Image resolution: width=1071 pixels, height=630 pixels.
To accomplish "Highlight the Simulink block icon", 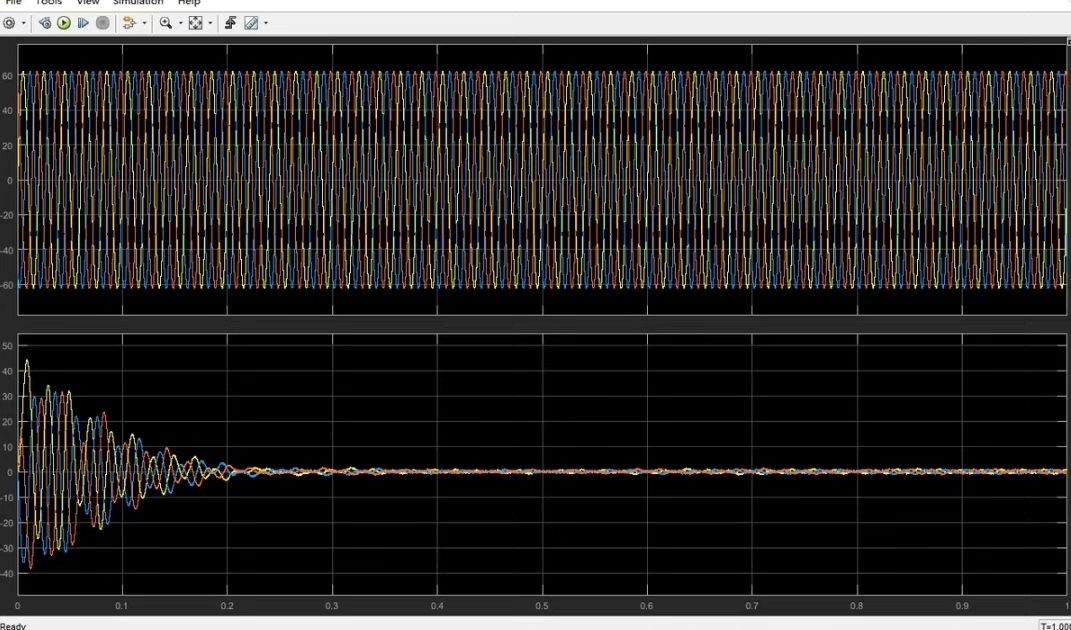I will pyautogui.click(x=129, y=23).
